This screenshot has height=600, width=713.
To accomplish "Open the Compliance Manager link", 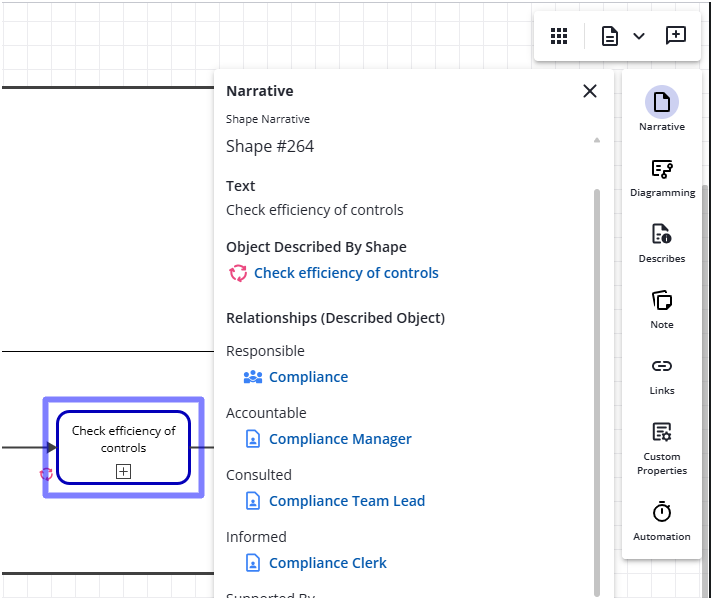I will (x=340, y=439).
